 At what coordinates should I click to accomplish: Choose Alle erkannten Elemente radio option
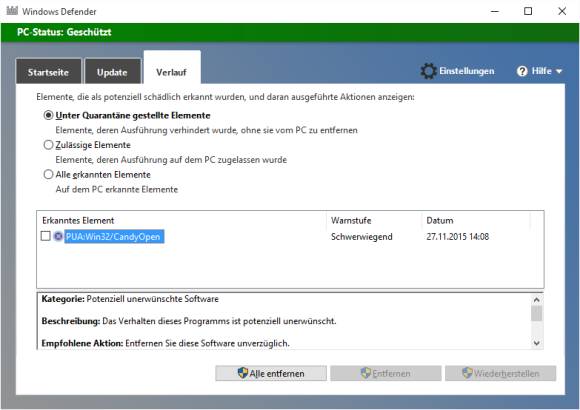pyautogui.click(x=48, y=174)
